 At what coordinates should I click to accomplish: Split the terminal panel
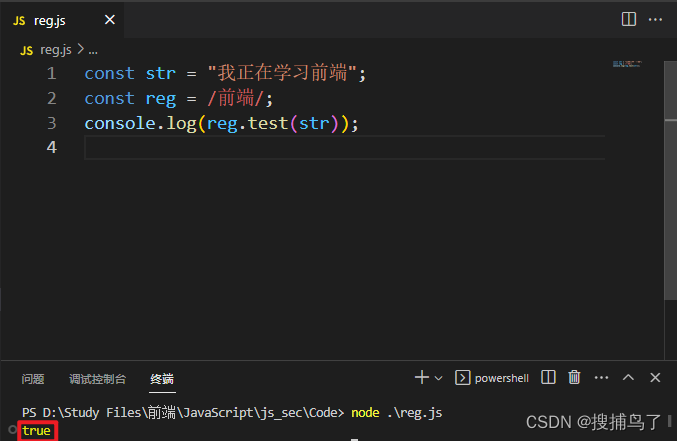tap(548, 378)
